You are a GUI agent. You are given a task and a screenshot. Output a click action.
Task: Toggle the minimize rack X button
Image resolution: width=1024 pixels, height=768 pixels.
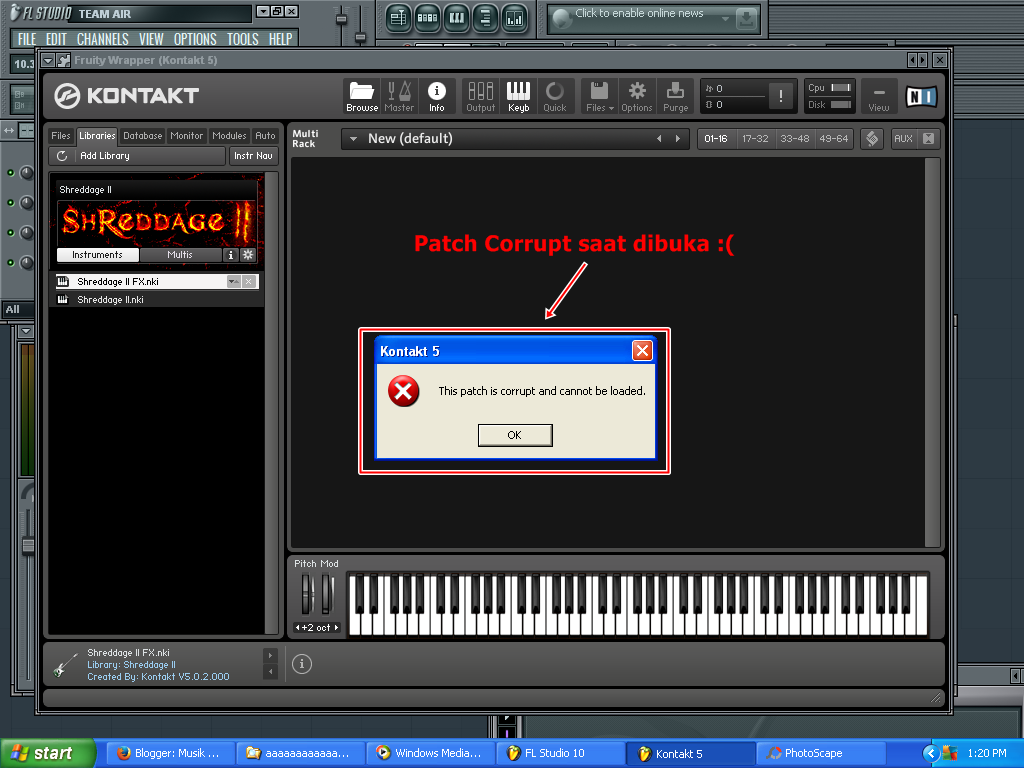pyautogui.click(x=928, y=138)
